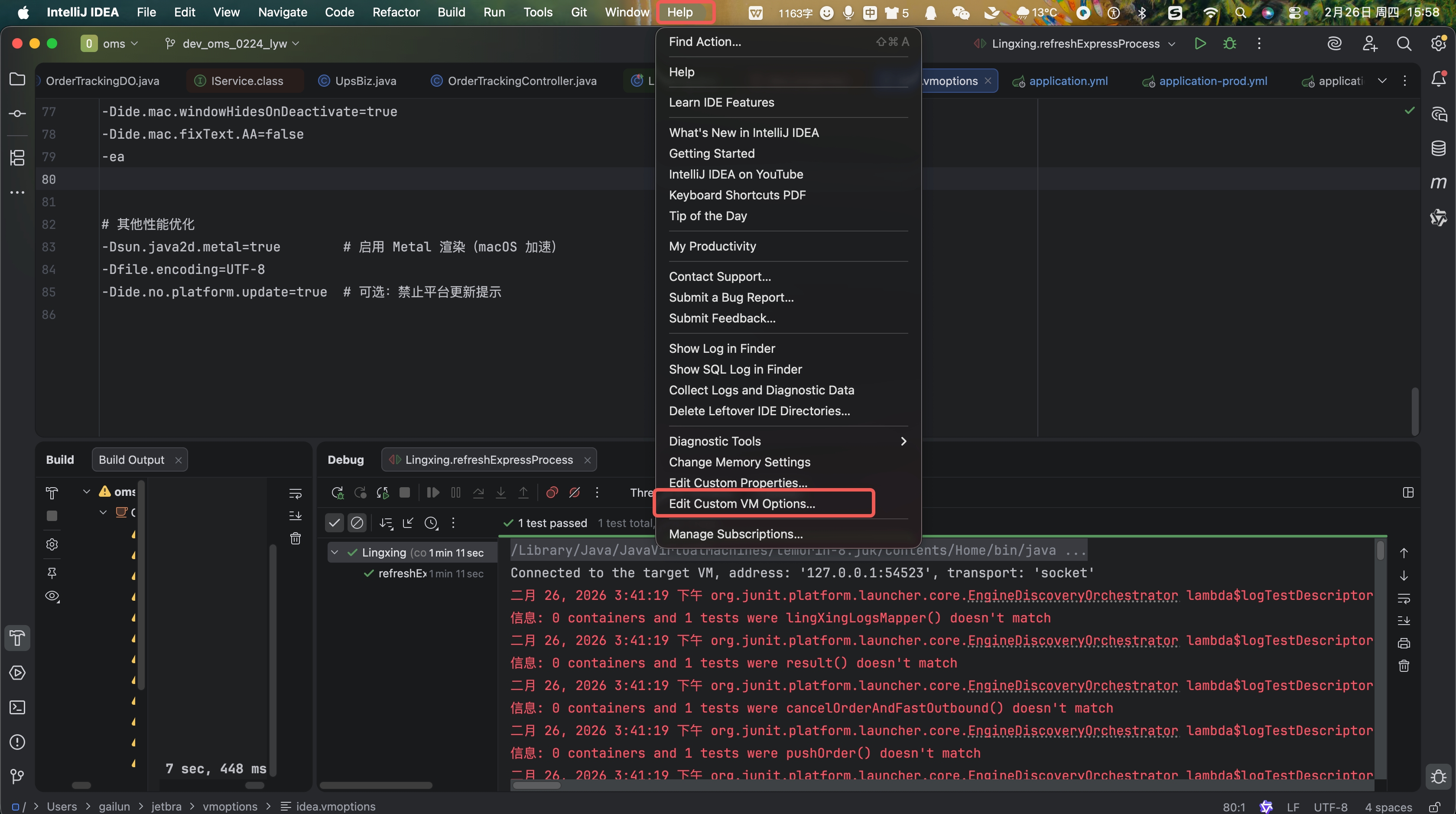The width and height of the screenshot is (1456, 814).
Task: Open Spotlight search in macOS menu bar
Action: (x=1241, y=13)
